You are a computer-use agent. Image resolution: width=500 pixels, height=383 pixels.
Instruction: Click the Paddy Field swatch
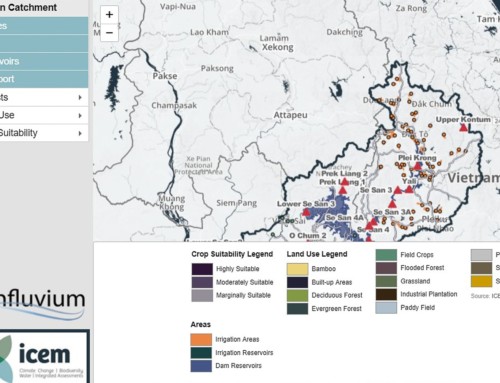(386, 308)
